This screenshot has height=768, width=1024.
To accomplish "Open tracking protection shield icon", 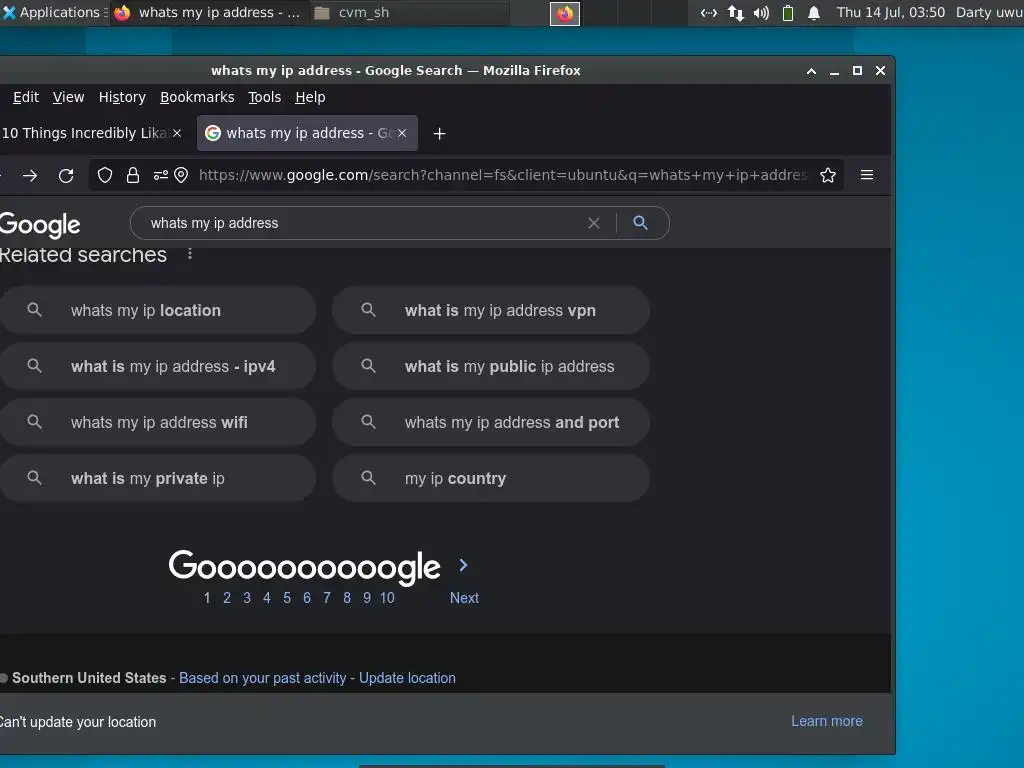I will (x=105, y=175).
